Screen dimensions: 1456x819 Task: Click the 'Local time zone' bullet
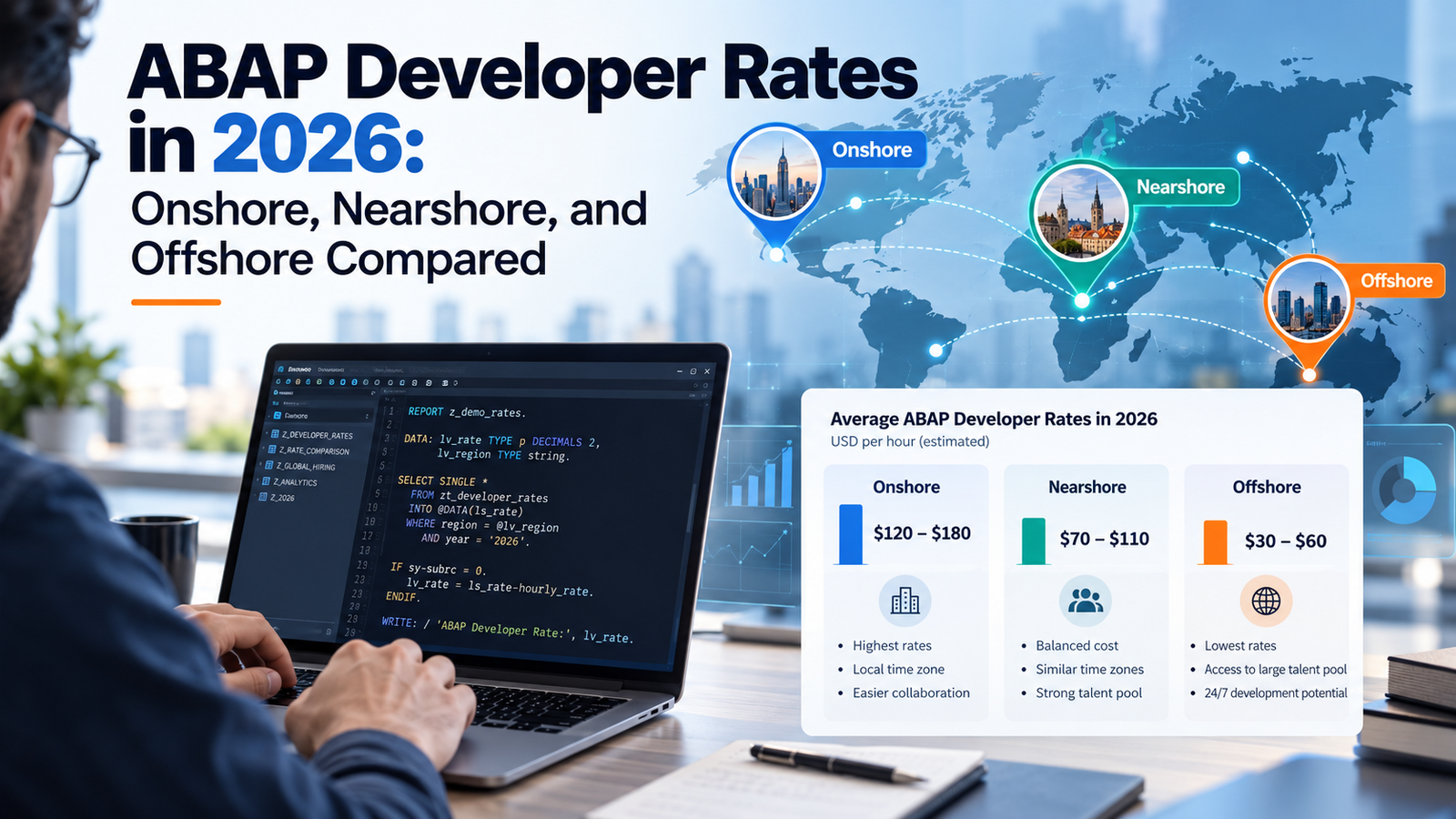(x=898, y=669)
